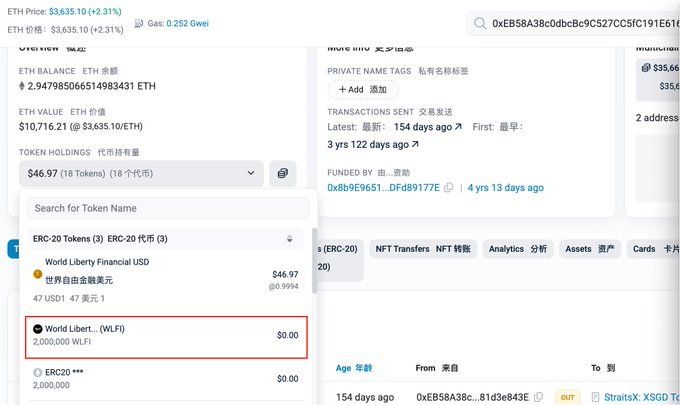
Task: Open the Analytics tab
Action: [x=518, y=248]
